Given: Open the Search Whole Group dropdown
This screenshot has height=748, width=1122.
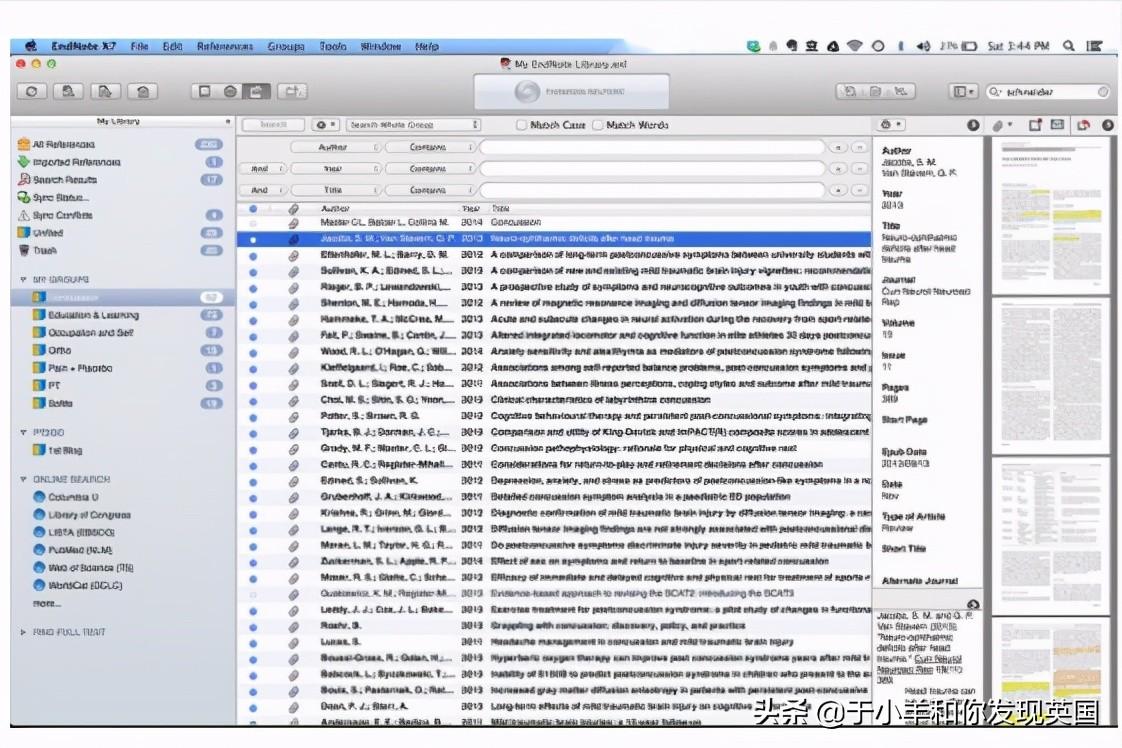Looking at the screenshot, I should point(413,125).
